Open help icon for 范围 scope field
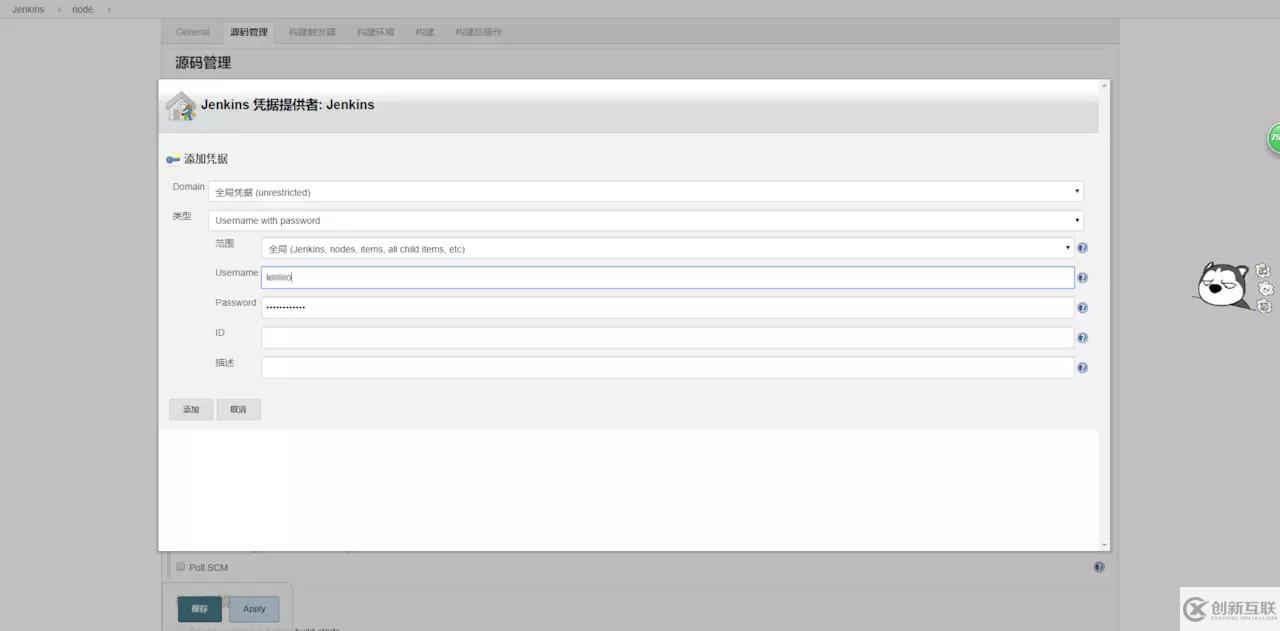 (1082, 248)
